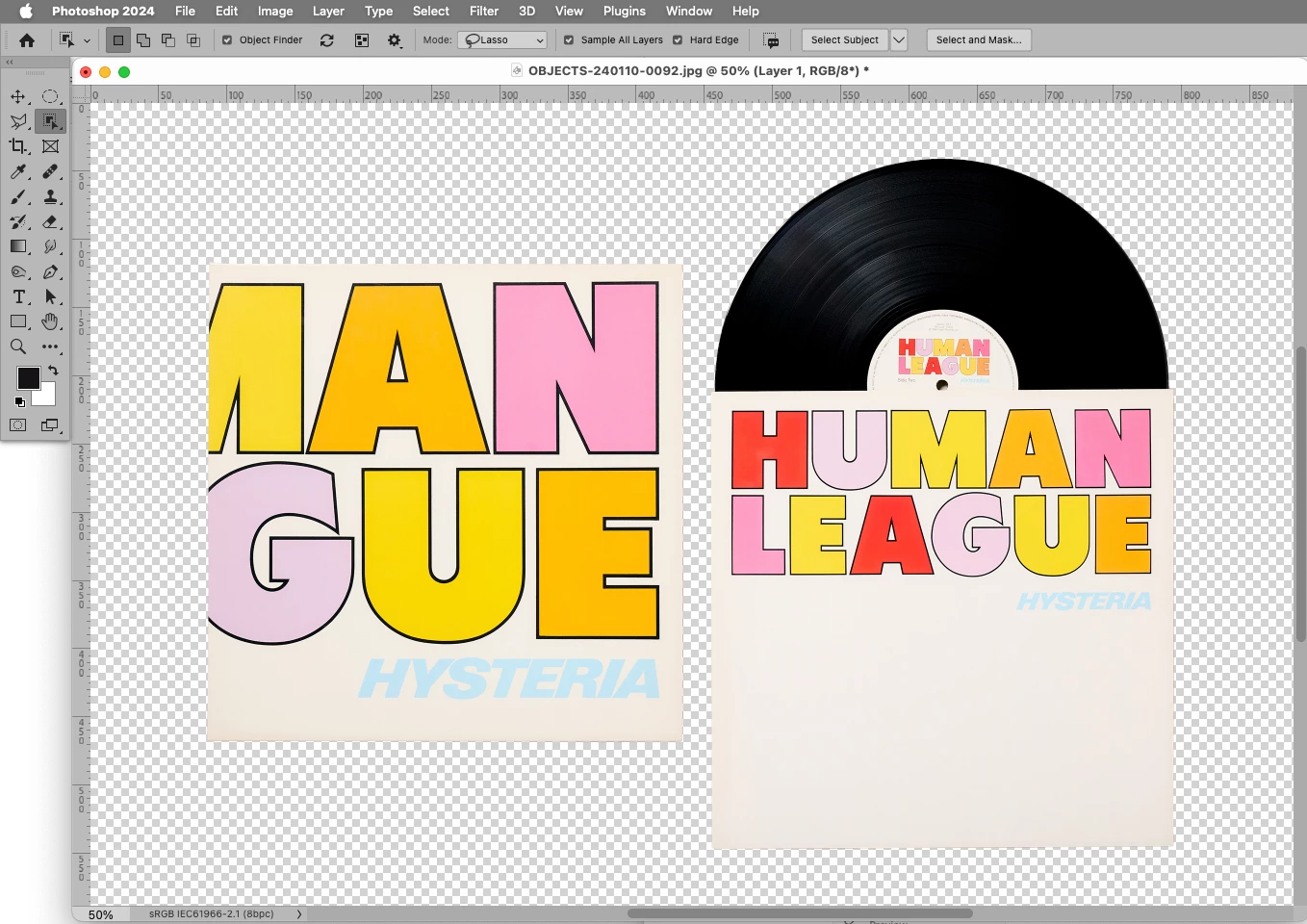This screenshot has height=924, width=1307.
Task: Select the Eyedropper tool
Action: 18,171
